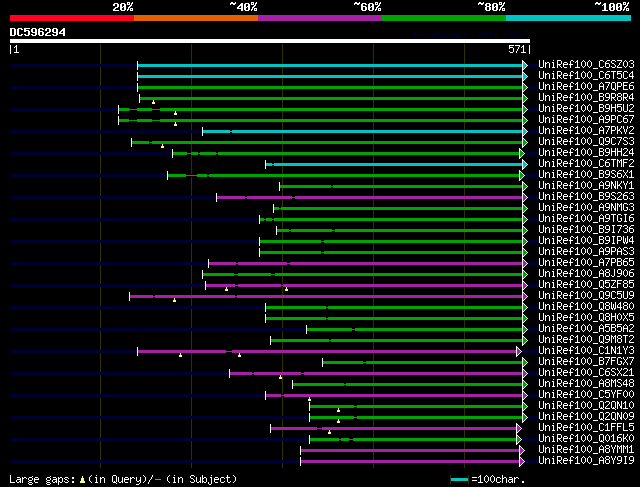Open the UniRef100_Q8W480 label
640x487 pixels.
tap(586, 307)
